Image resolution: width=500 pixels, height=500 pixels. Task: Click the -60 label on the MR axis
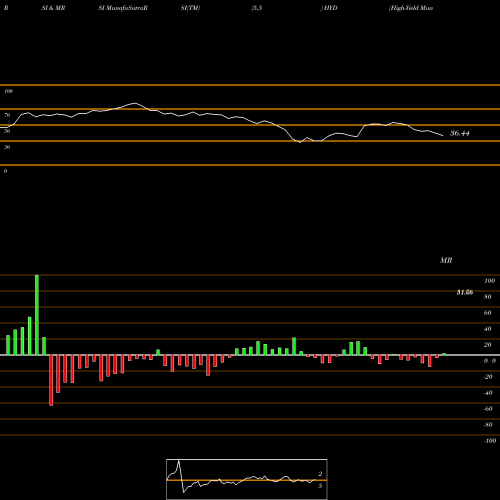pyautogui.click(x=488, y=409)
